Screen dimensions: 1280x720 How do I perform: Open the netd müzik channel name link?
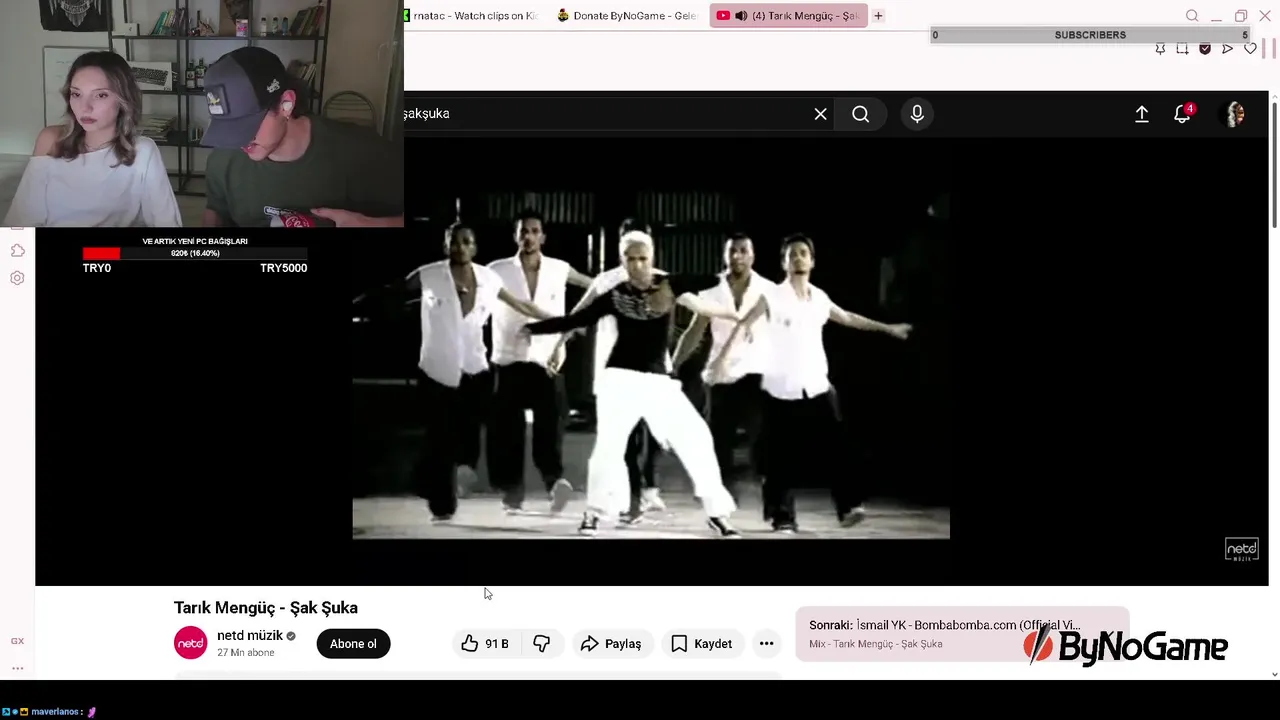coord(250,635)
